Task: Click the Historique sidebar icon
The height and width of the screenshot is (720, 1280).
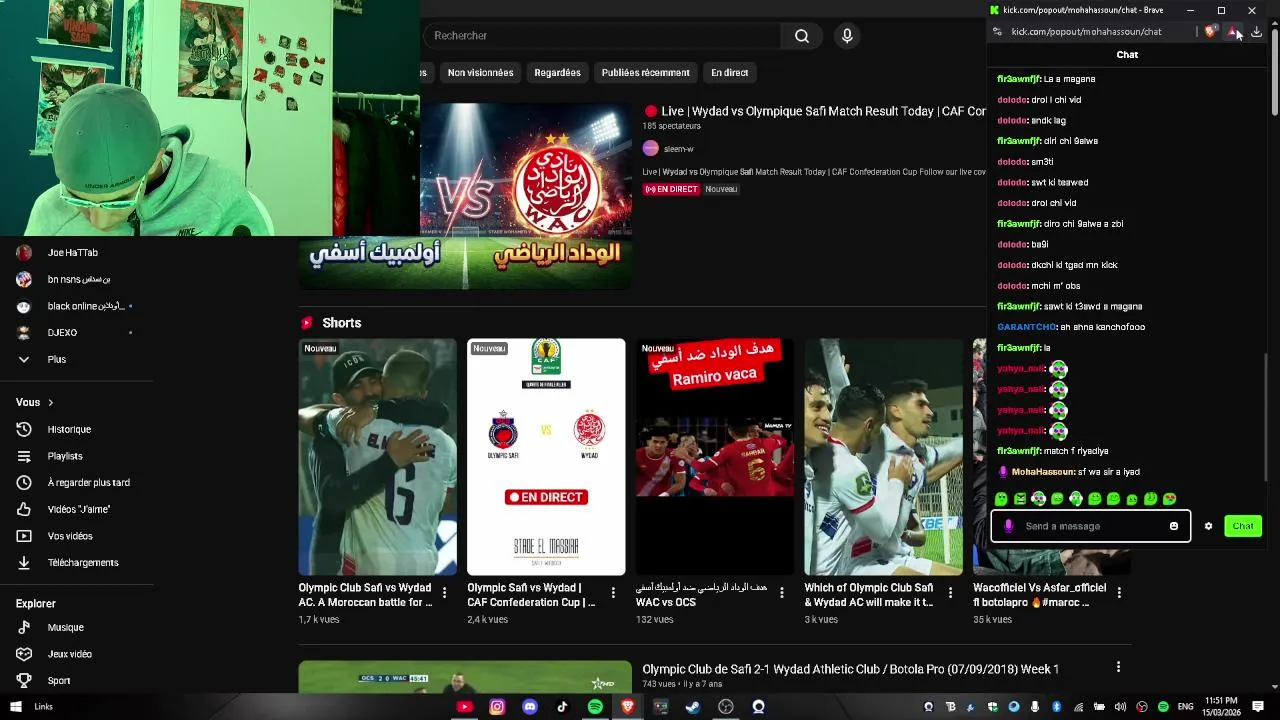Action: pyautogui.click(x=24, y=429)
